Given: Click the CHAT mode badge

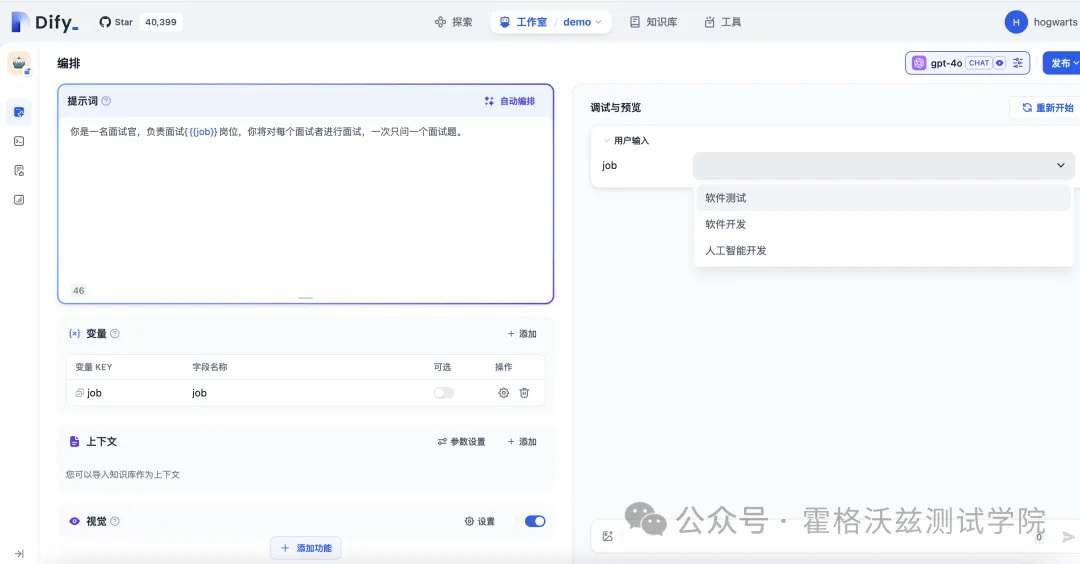Looking at the screenshot, I should (979, 63).
